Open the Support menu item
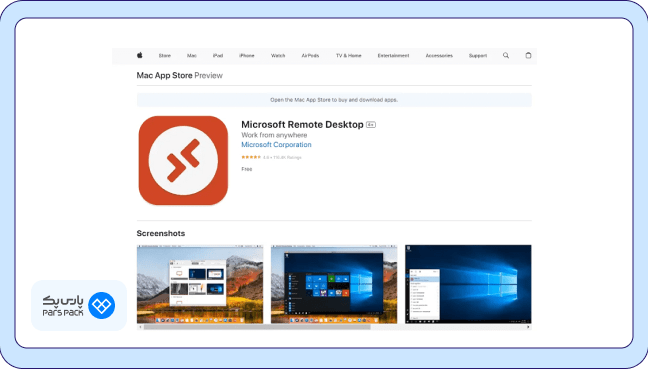This screenshot has height=369, width=648. 478,55
